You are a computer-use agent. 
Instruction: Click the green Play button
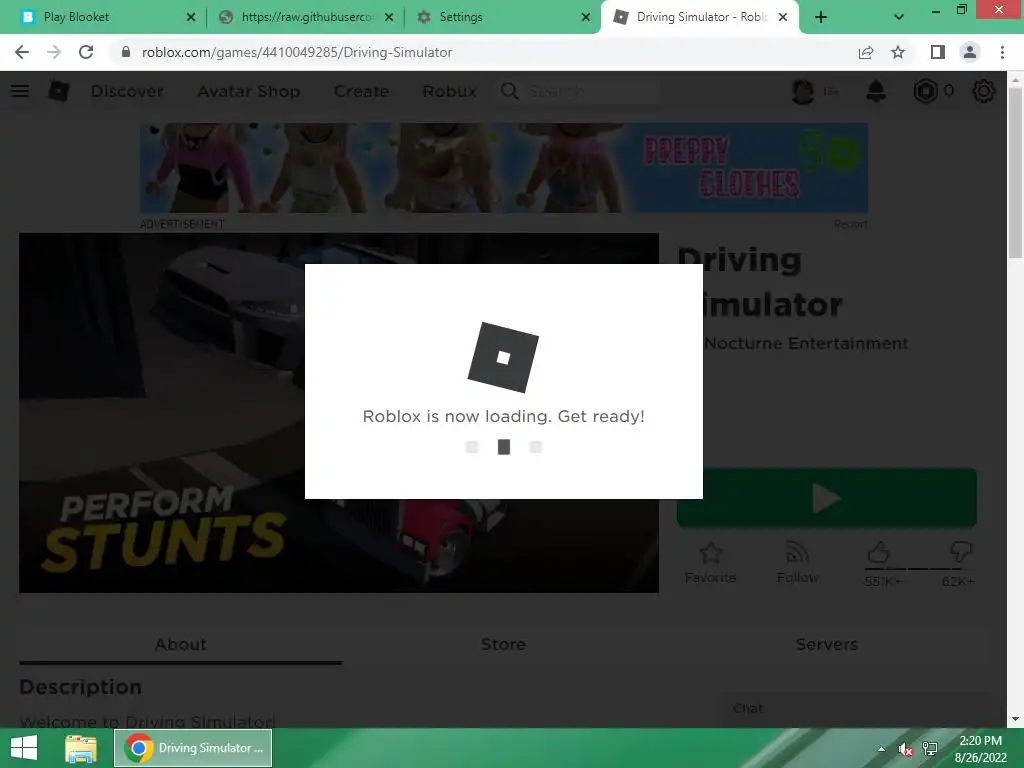(827, 498)
